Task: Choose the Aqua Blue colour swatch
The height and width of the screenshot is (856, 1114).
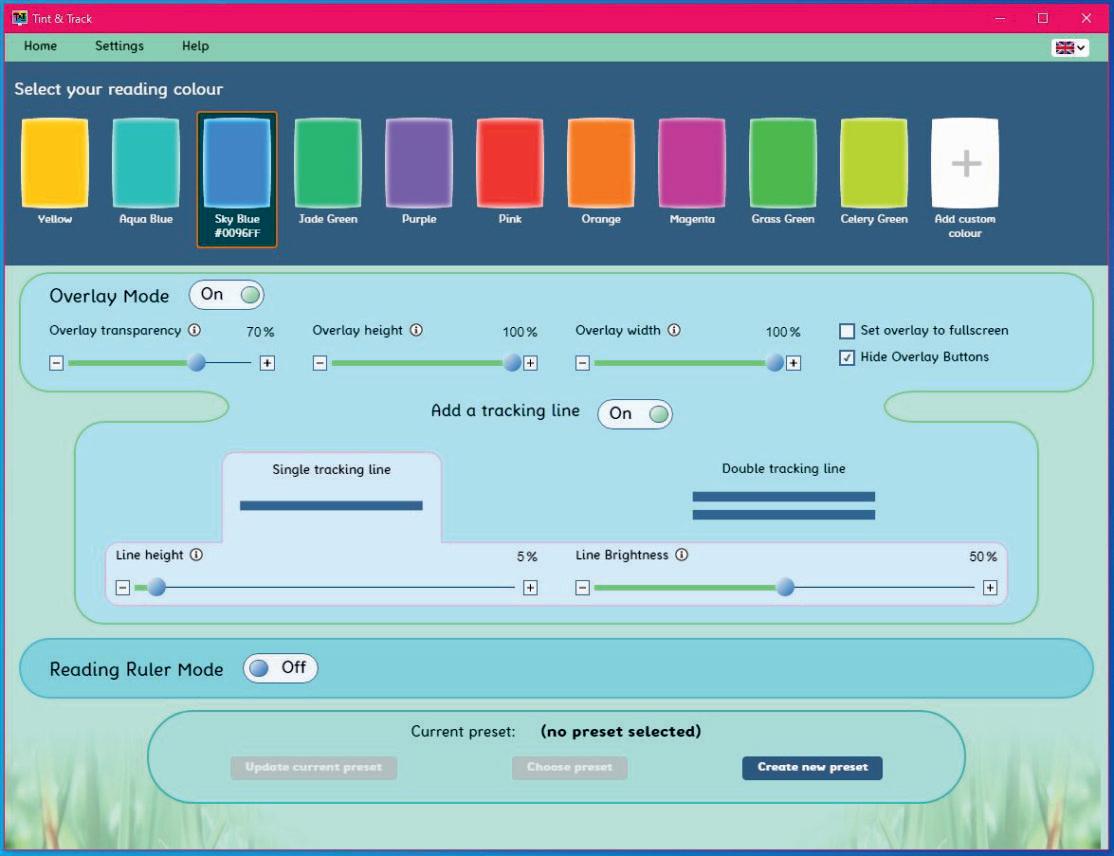Action: tap(146, 163)
